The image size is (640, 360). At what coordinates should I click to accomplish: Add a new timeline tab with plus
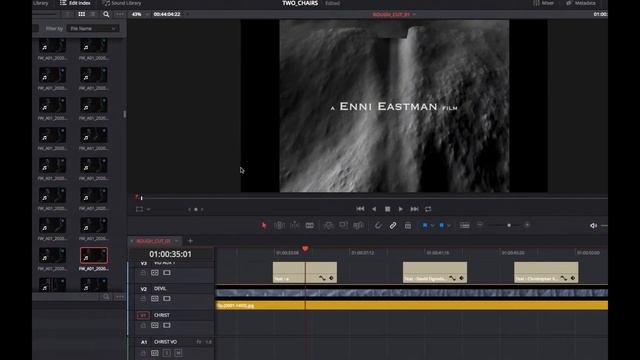pyautogui.click(x=190, y=241)
